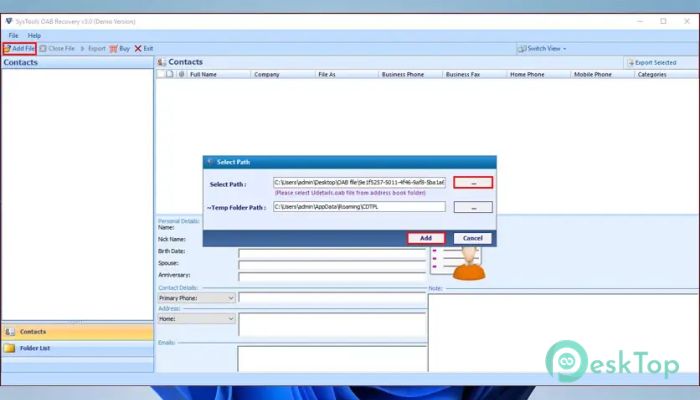
Task: Click the document icon column header
Action: [x=170, y=74]
